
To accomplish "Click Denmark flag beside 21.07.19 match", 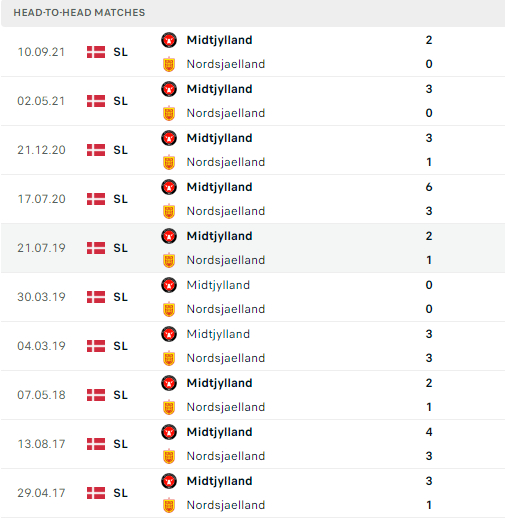I will pos(96,248).
